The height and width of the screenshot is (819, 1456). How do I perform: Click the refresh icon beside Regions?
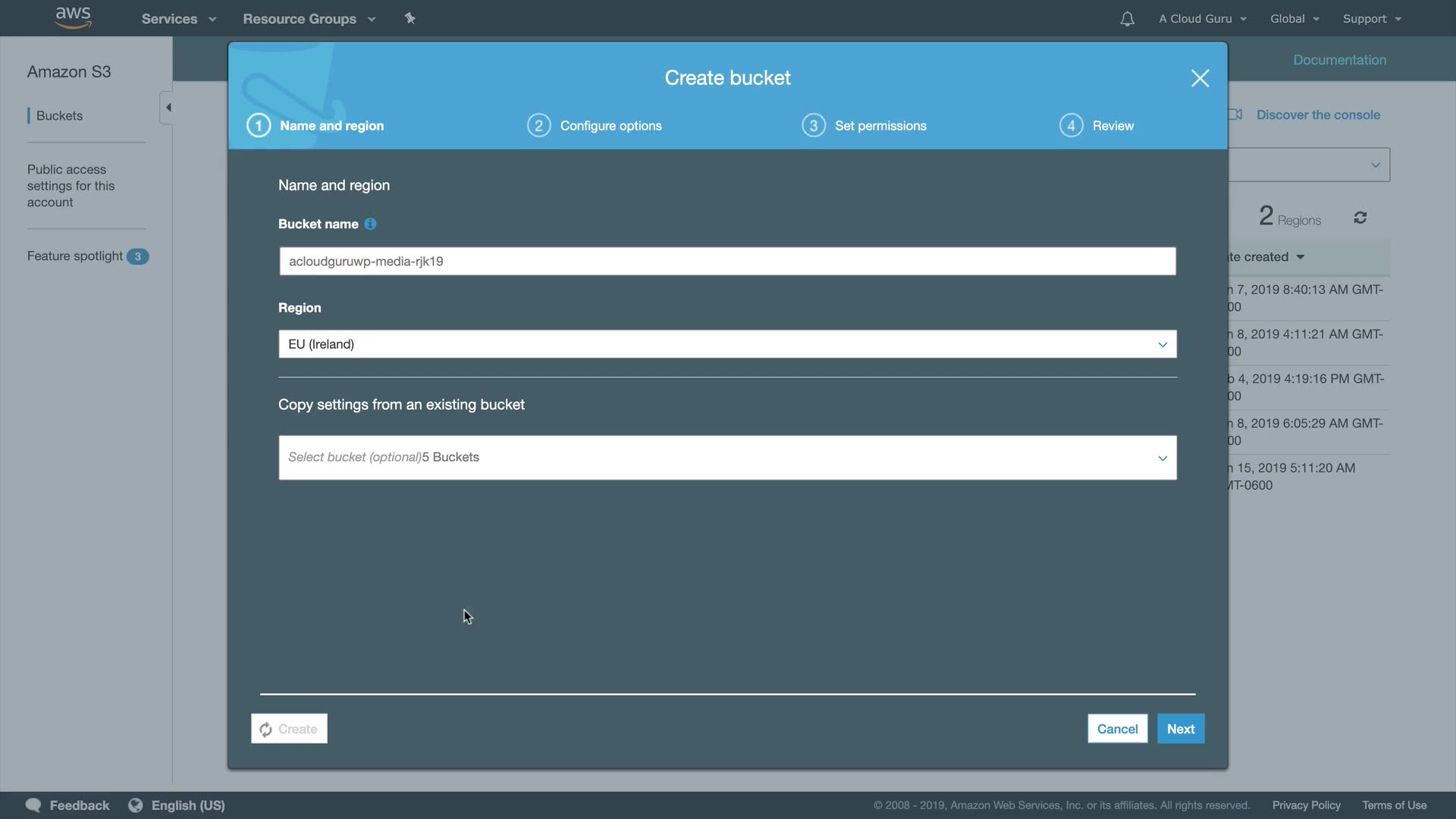[x=1360, y=218]
